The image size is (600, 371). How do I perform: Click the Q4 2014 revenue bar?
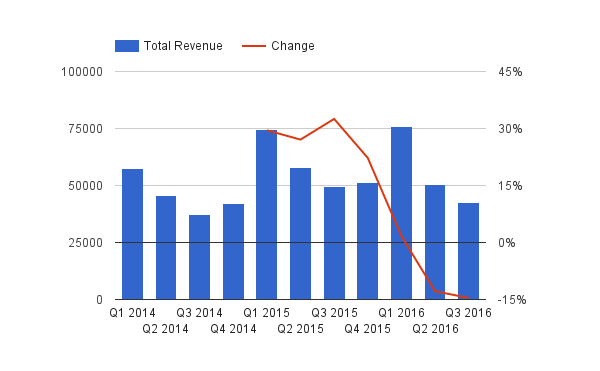tap(233, 252)
